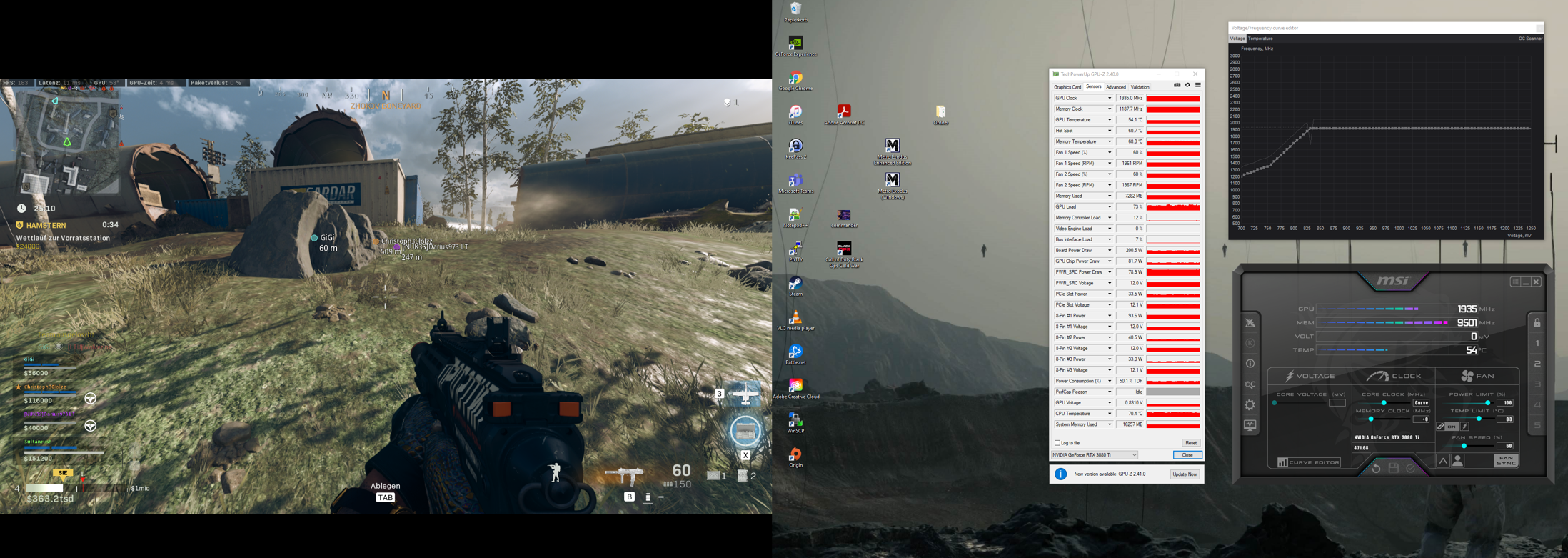The height and width of the screenshot is (558, 1568).
Task: Open Memory Clock sensor dropdown arrow
Action: coord(1110,109)
